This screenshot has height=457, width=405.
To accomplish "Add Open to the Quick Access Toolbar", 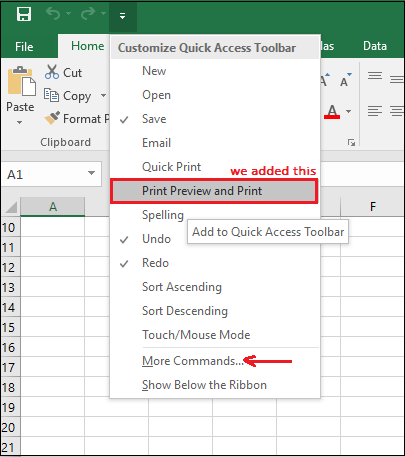I will [215, 95].
